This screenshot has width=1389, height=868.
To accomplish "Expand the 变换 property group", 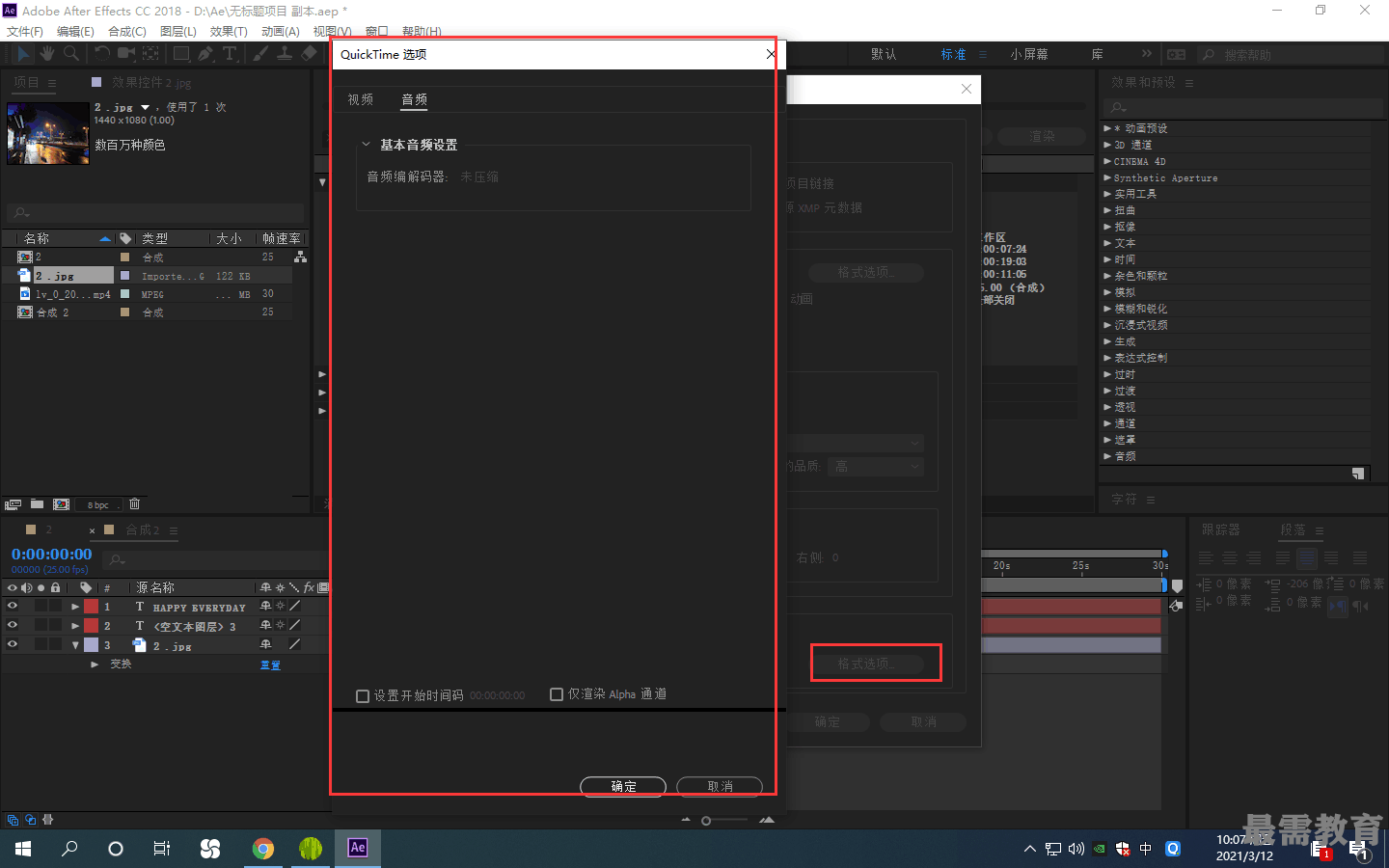I will (95, 665).
